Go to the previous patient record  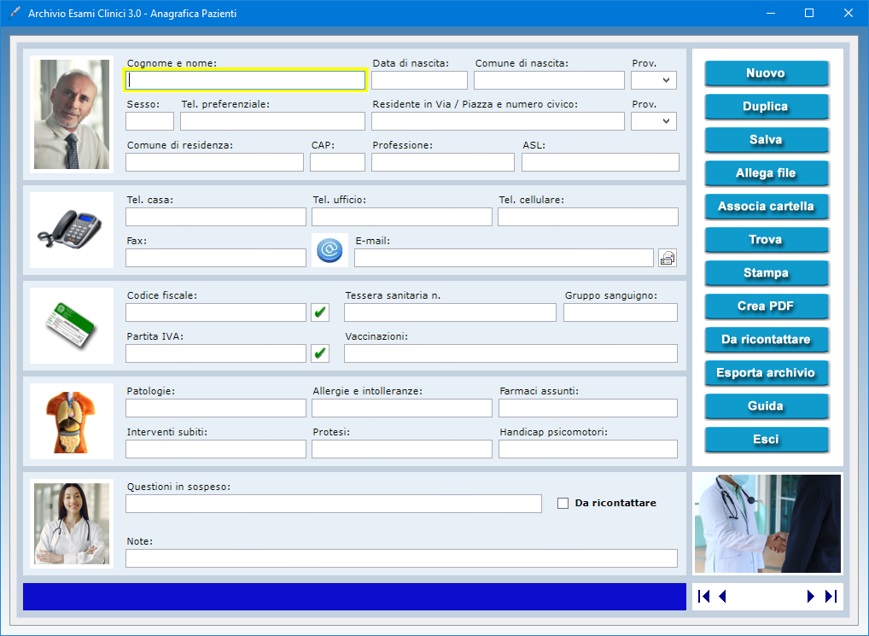[x=723, y=596]
